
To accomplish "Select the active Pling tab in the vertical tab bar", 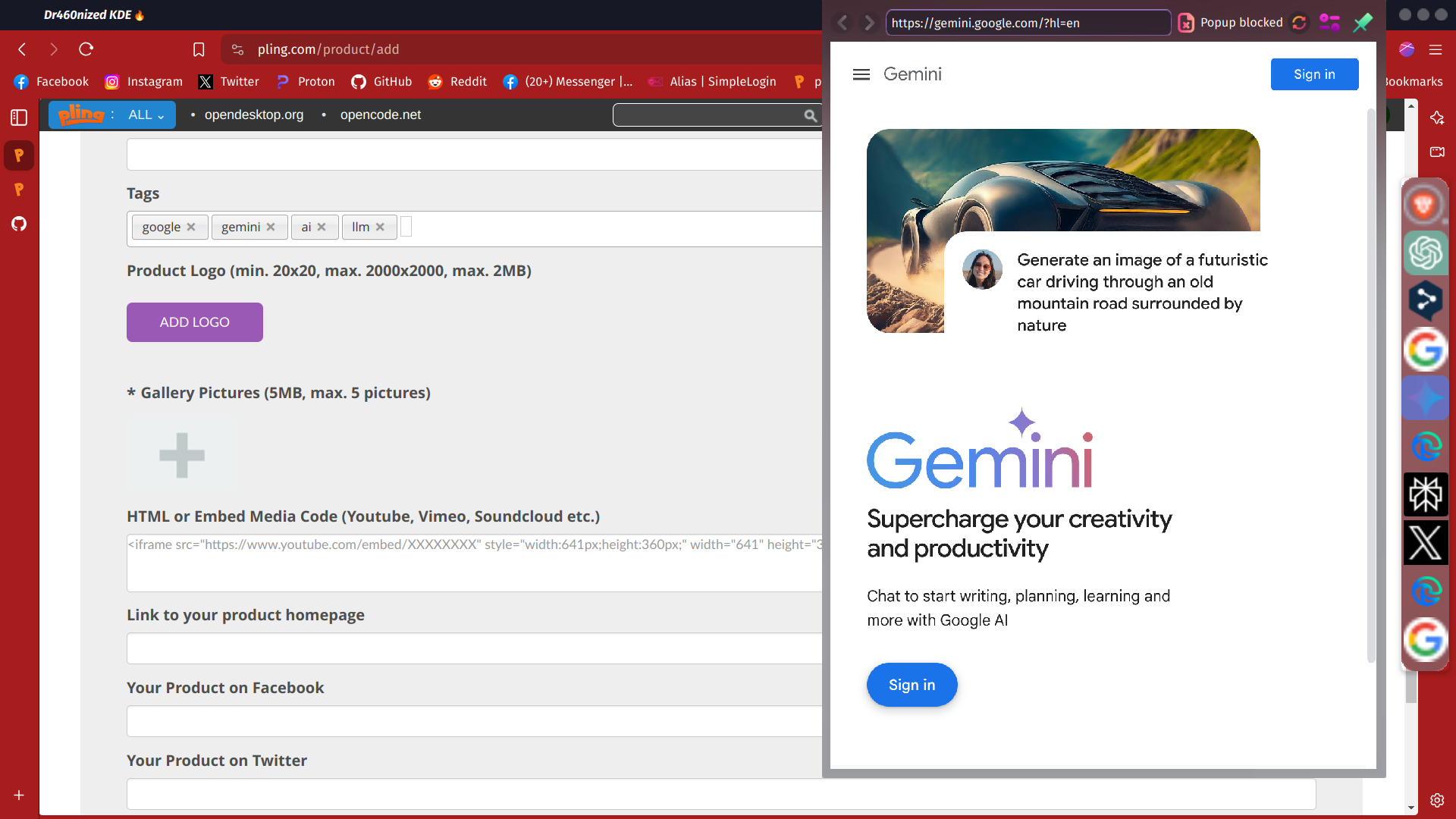I will [x=19, y=155].
